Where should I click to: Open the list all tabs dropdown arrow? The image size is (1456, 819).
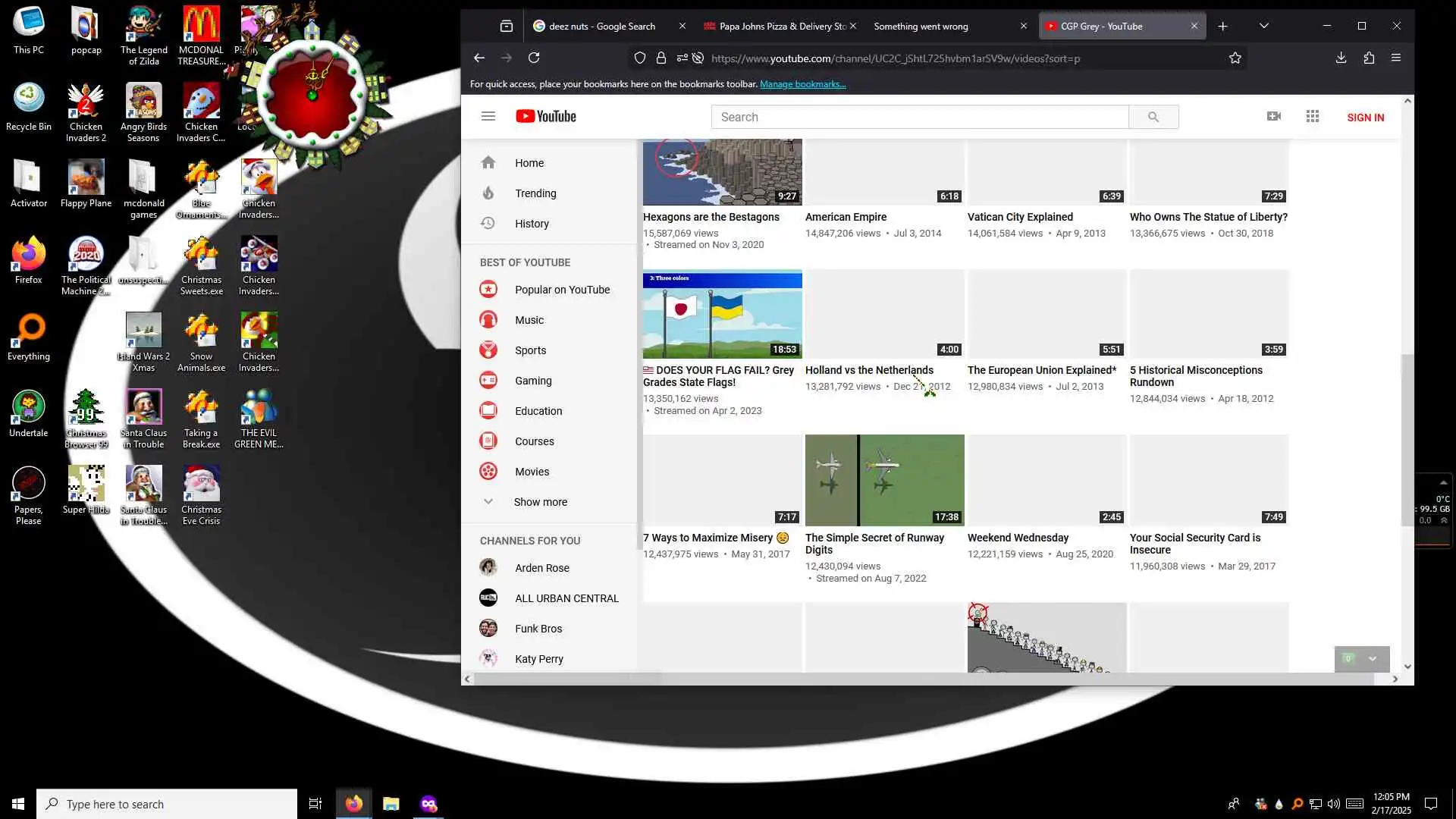[x=1263, y=26]
